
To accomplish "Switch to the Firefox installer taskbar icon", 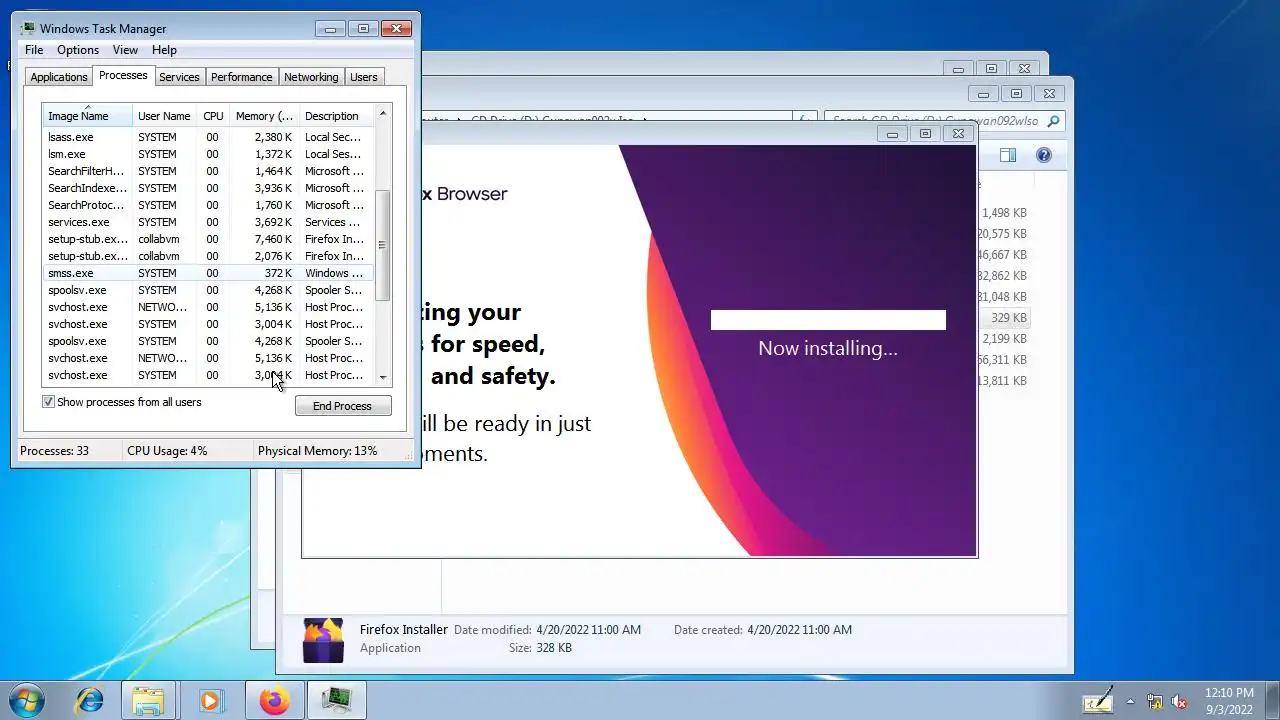I will tap(274, 700).
